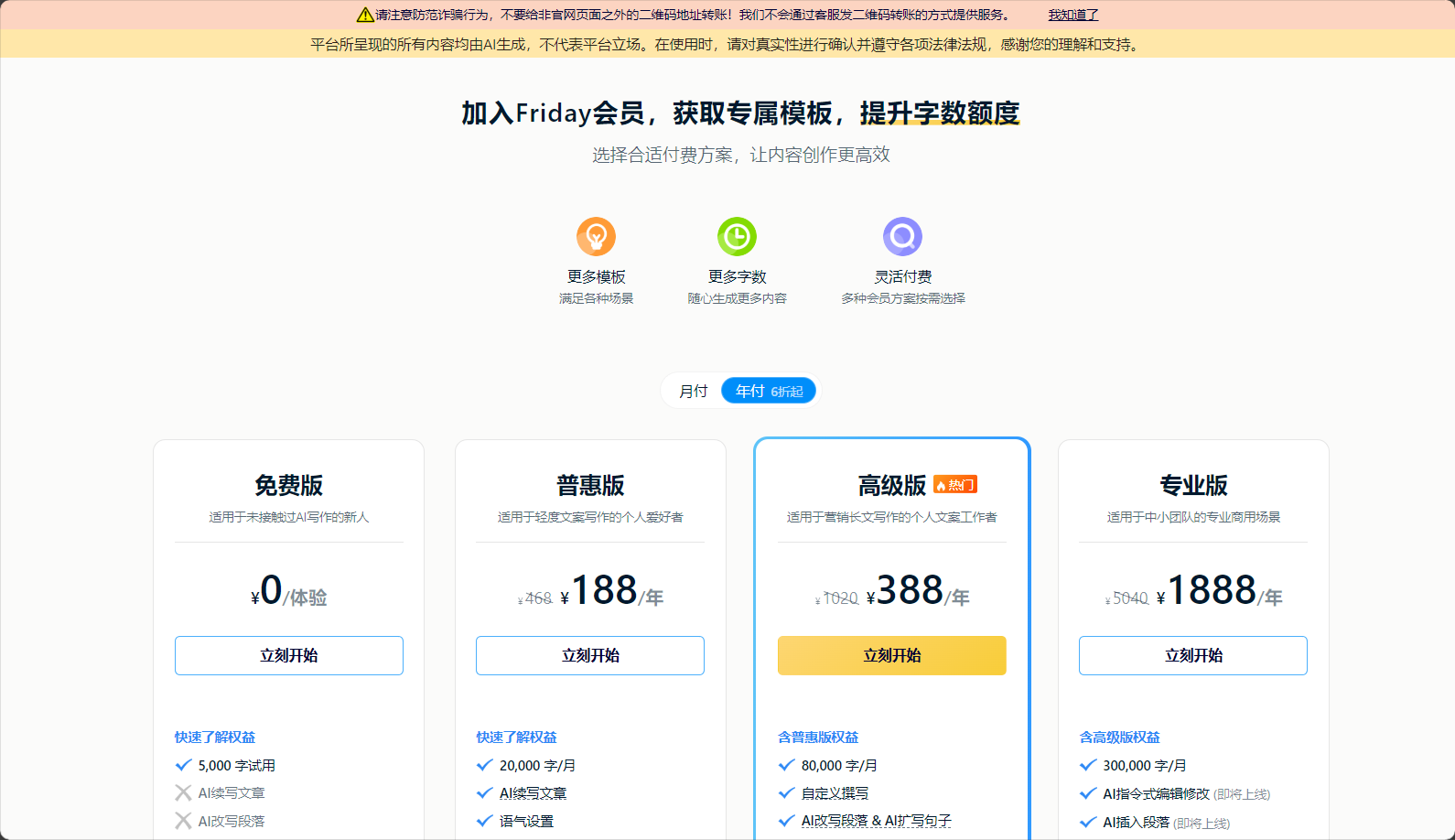The height and width of the screenshot is (840, 1455).
Task: Click 含高级版权益 in the 专业版 card
Action: (1119, 737)
